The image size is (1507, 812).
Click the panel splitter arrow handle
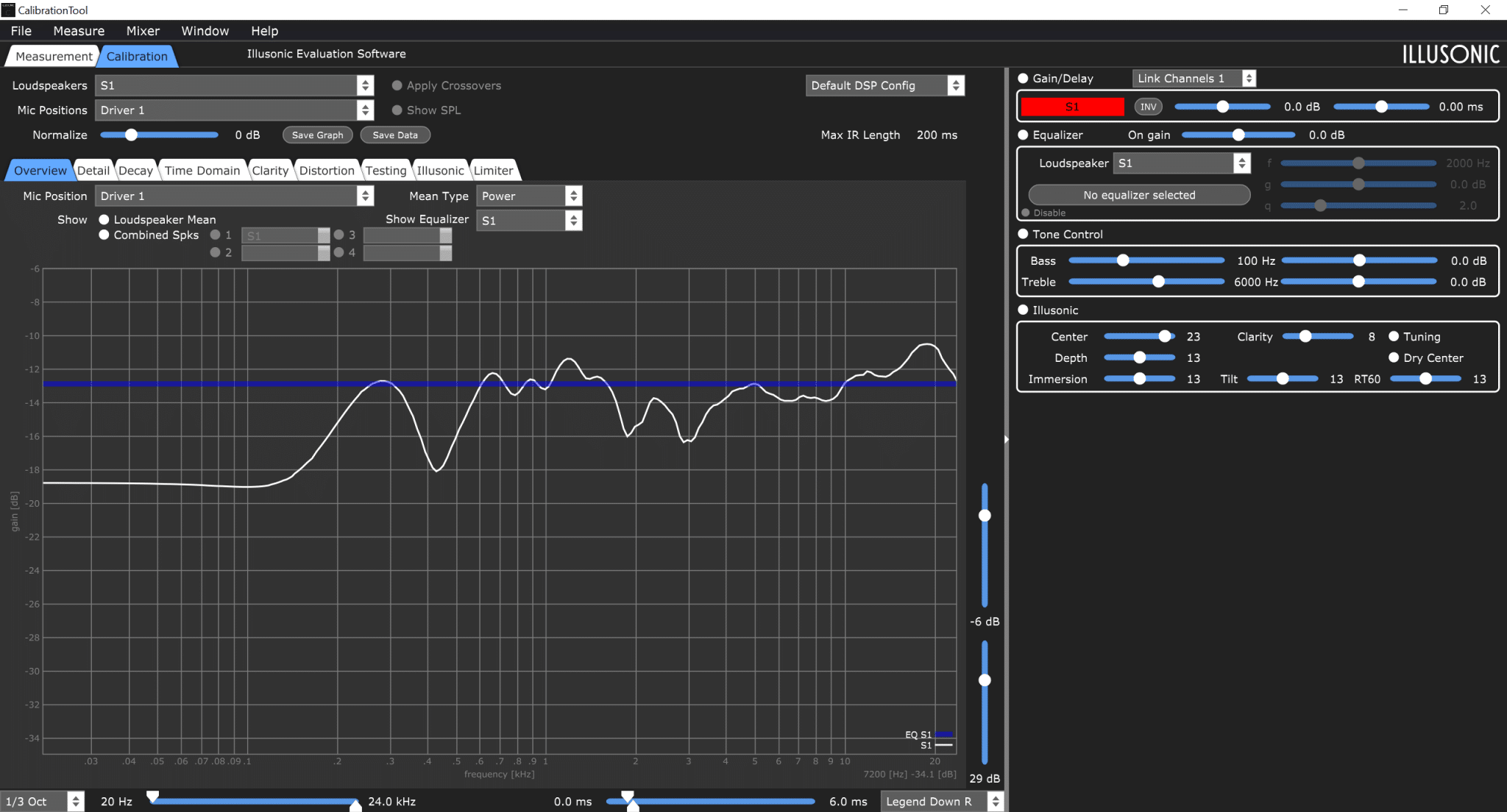click(1006, 439)
